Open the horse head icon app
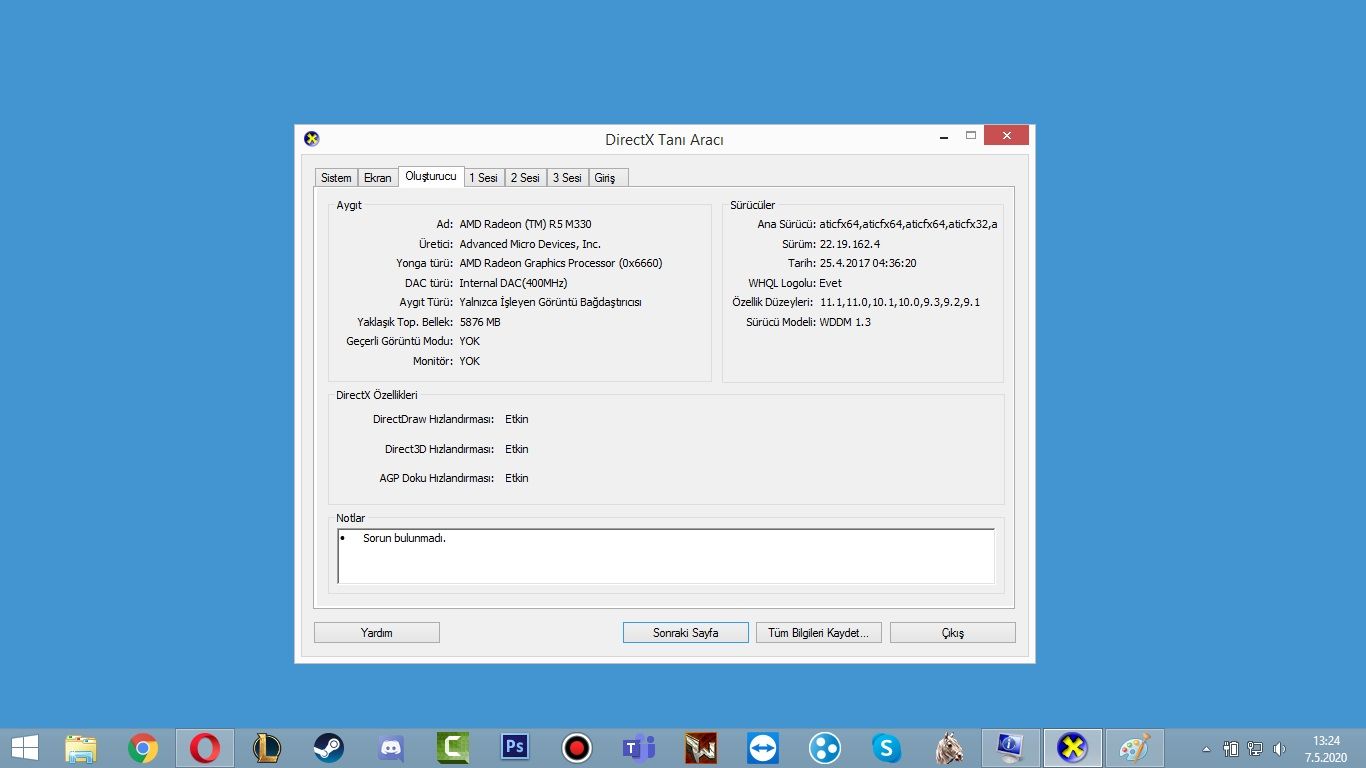The image size is (1366, 768). [949, 748]
